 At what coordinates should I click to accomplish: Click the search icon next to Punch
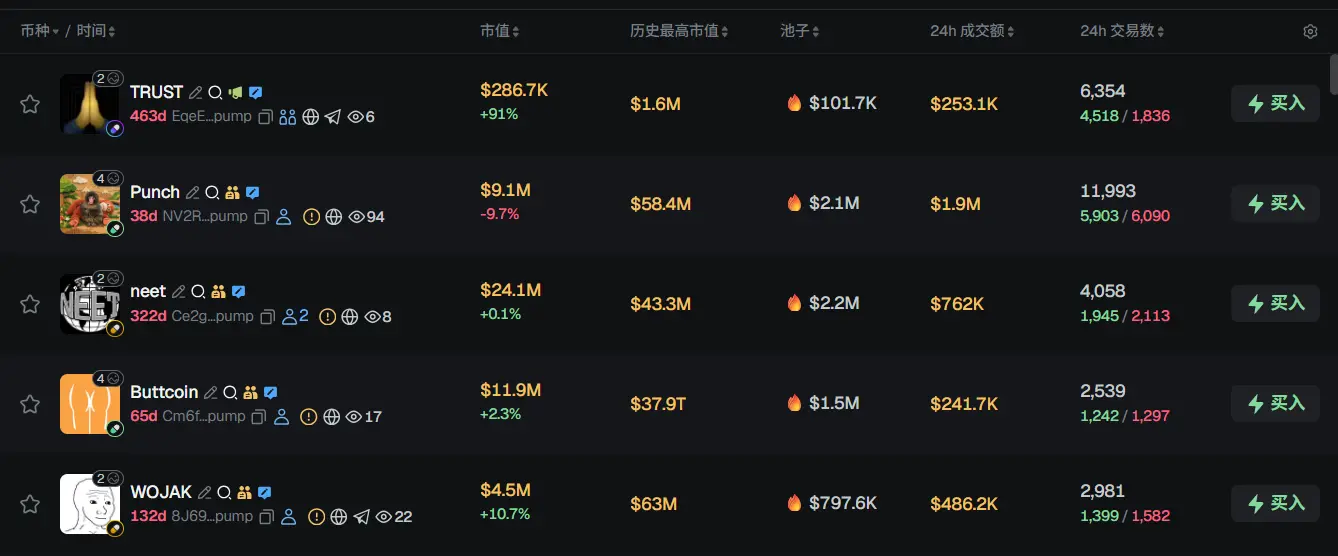(213, 192)
